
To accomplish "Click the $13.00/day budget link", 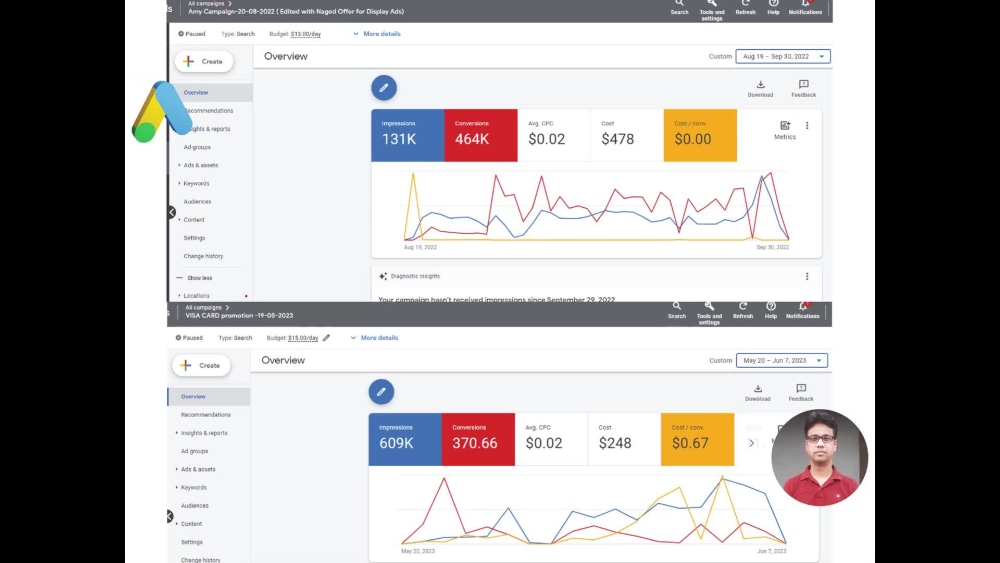I will [305, 34].
